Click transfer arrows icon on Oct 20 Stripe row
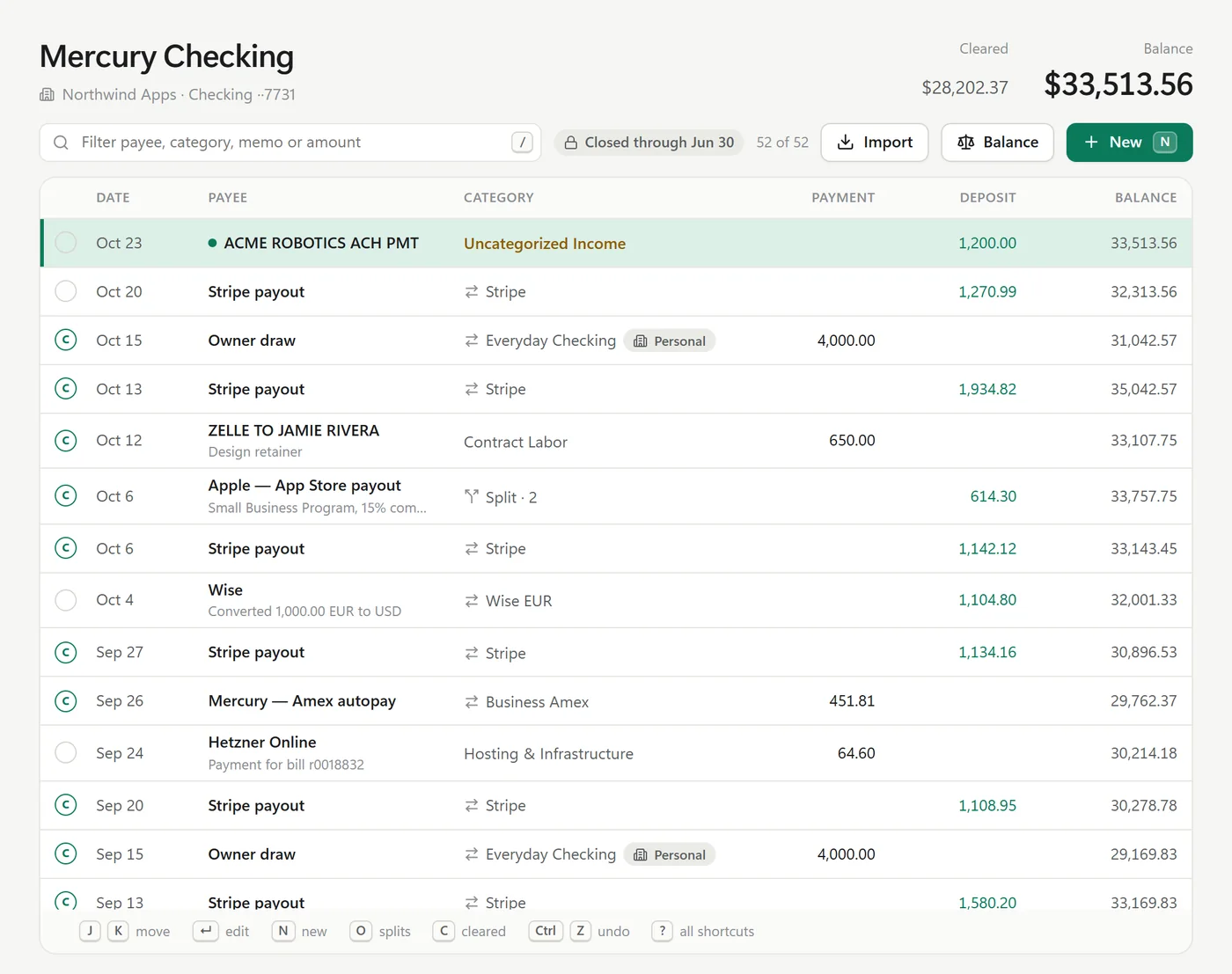The image size is (1232, 974). click(472, 291)
